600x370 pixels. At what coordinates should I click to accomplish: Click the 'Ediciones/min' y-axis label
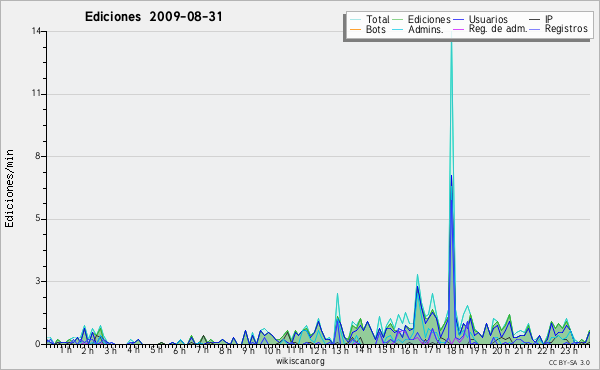[x=9, y=188]
